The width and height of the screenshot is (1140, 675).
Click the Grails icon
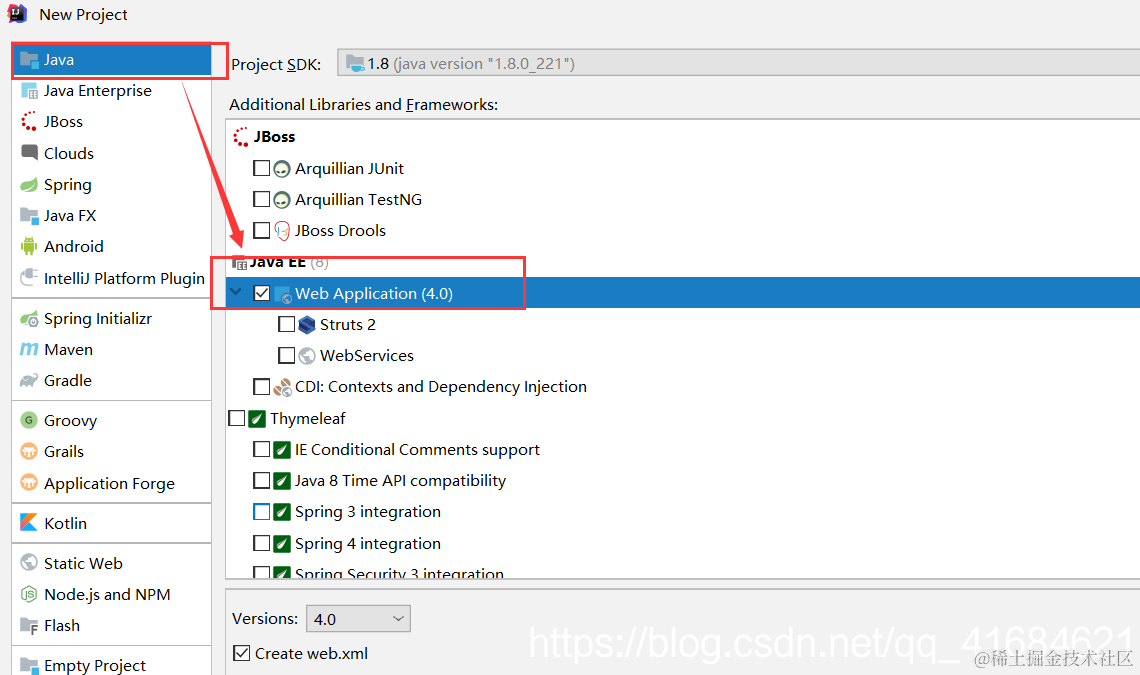tap(29, 451)
